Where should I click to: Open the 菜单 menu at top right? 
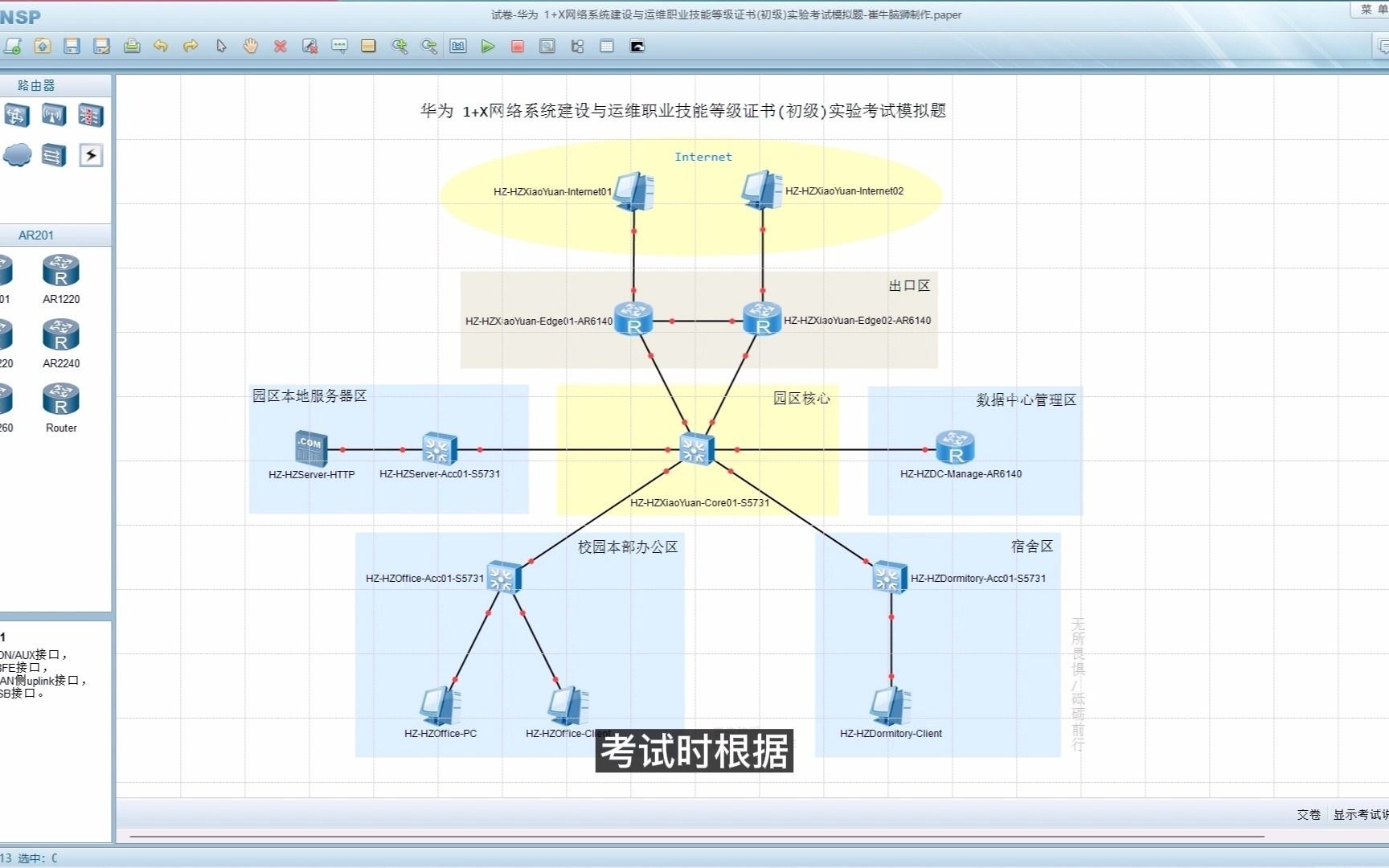click(x=1372, y=10)
